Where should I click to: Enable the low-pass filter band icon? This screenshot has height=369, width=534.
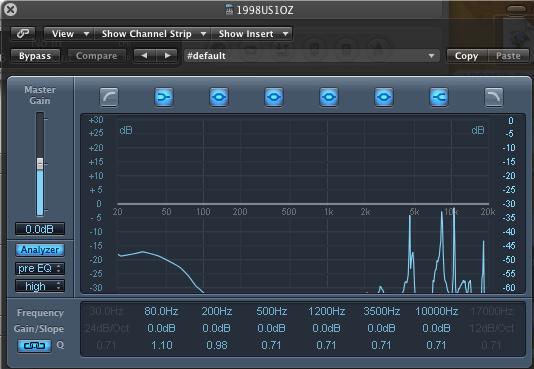(x=494, y=97)
